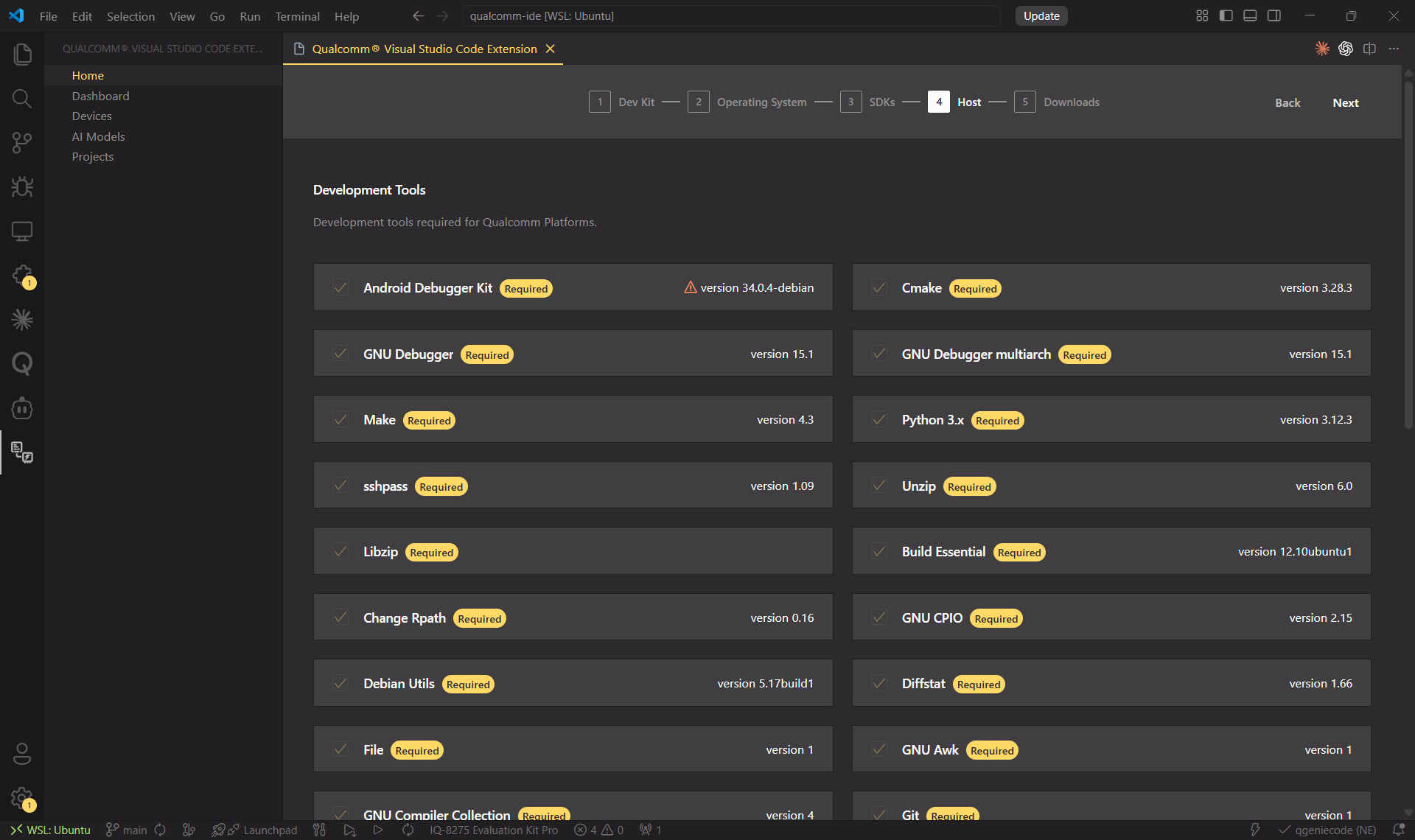Viewport: 1415px width, 840px height.
Task: Split the editor right
Action: 1369,49
